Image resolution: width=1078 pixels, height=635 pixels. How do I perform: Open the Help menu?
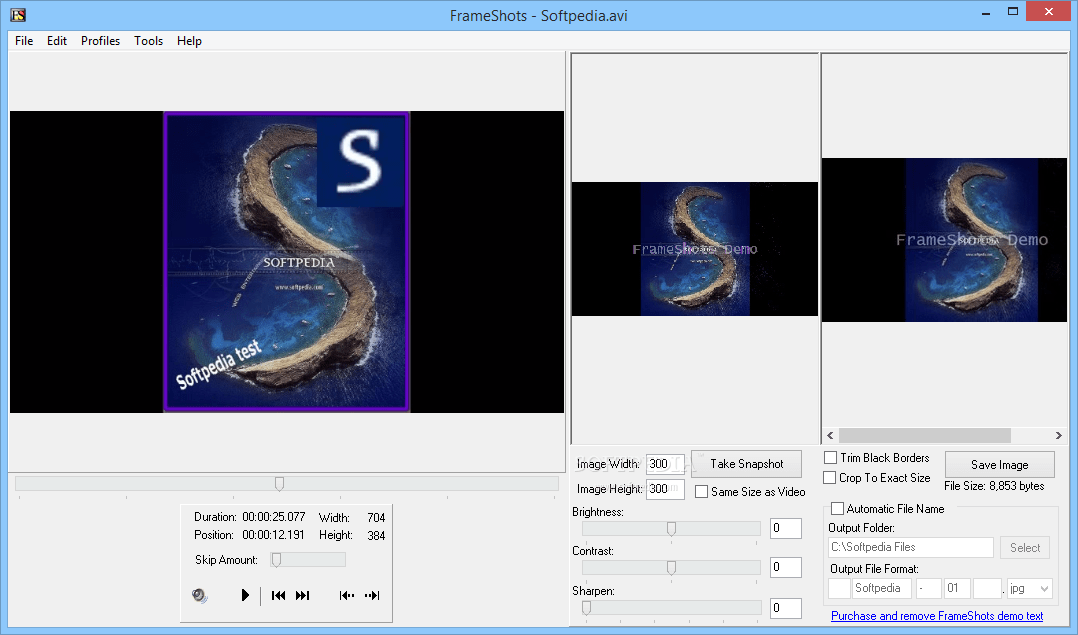click(189, 41)
